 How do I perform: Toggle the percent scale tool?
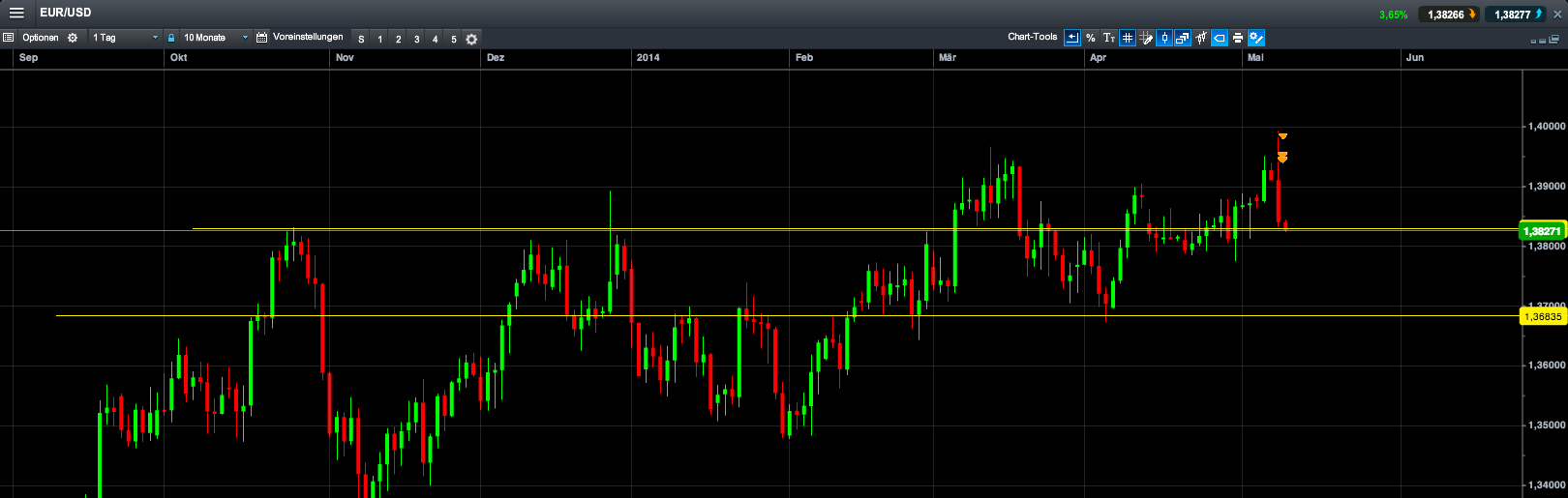pos(1090,38)
